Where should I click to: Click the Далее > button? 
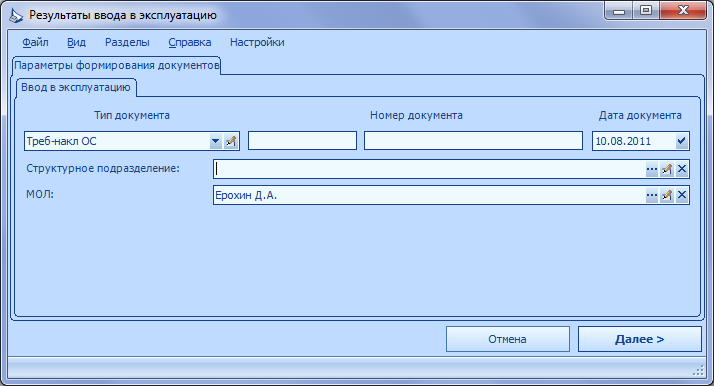[640, 339]
